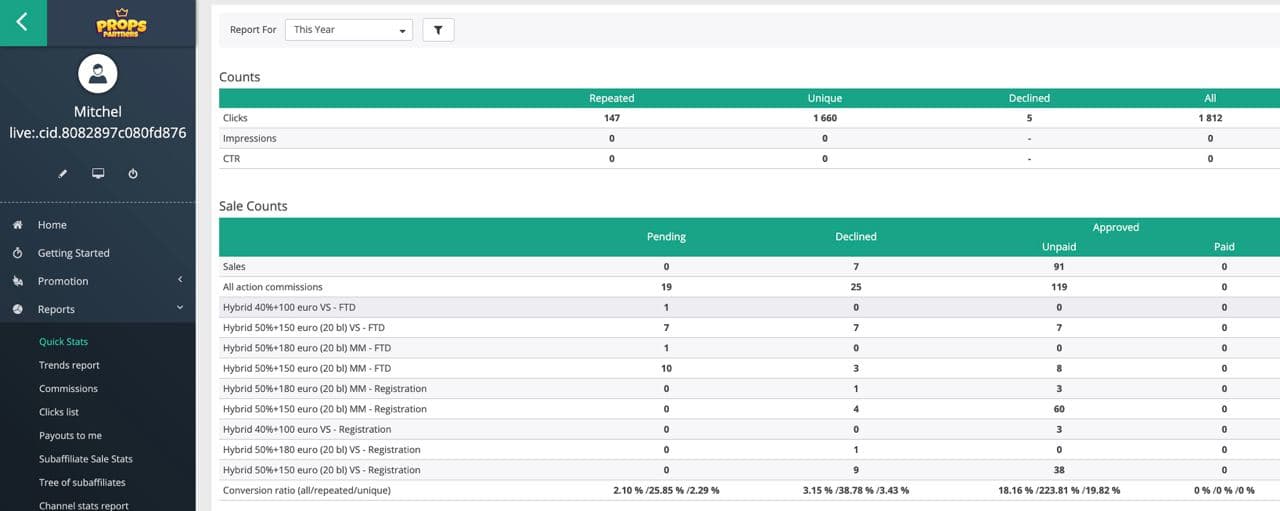This screenshot has height=511, width=1280.
Task: Click the CTR row label
Action: coord(231,159)
